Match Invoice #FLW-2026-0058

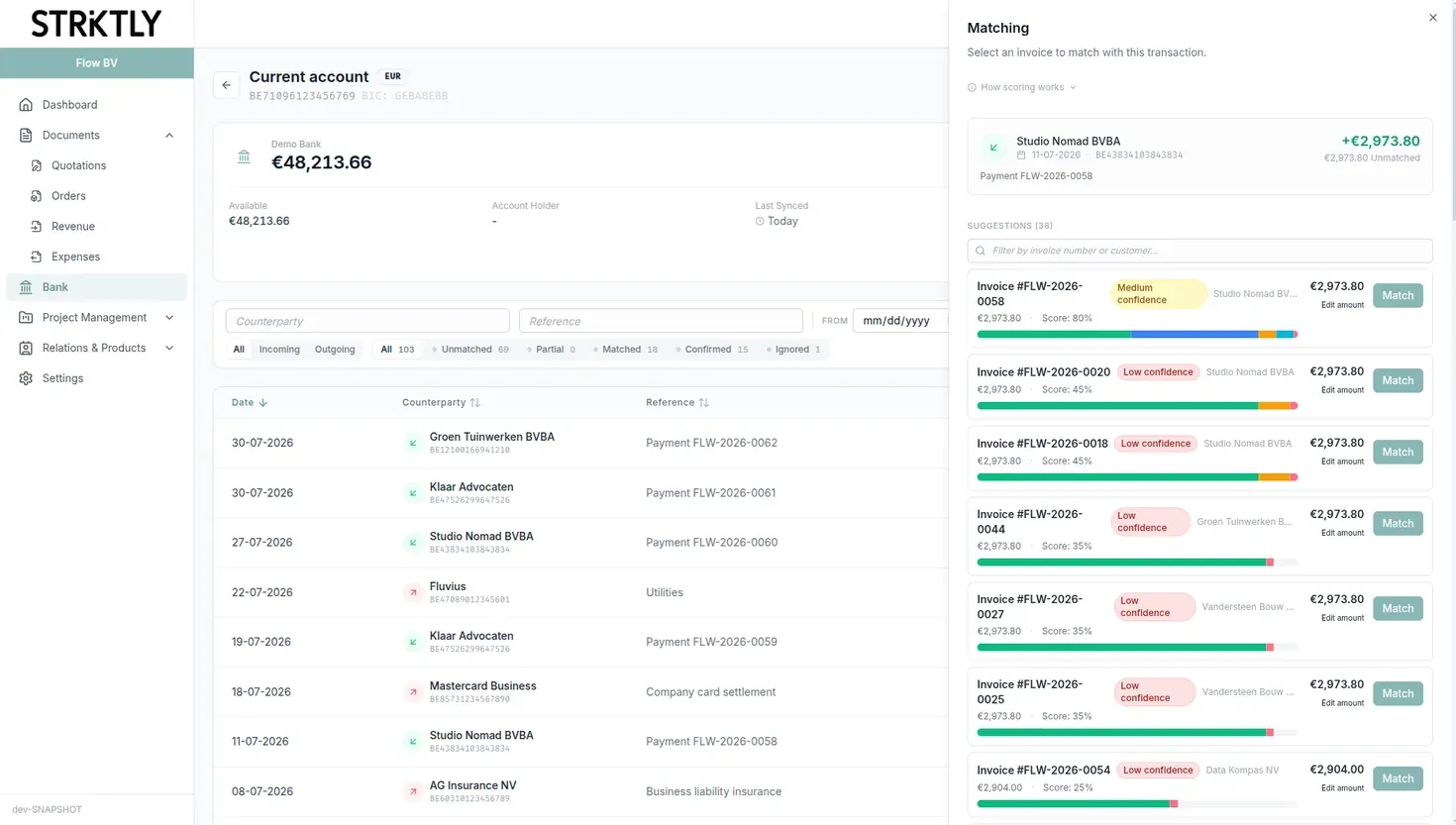click(x=1398, y=295)
